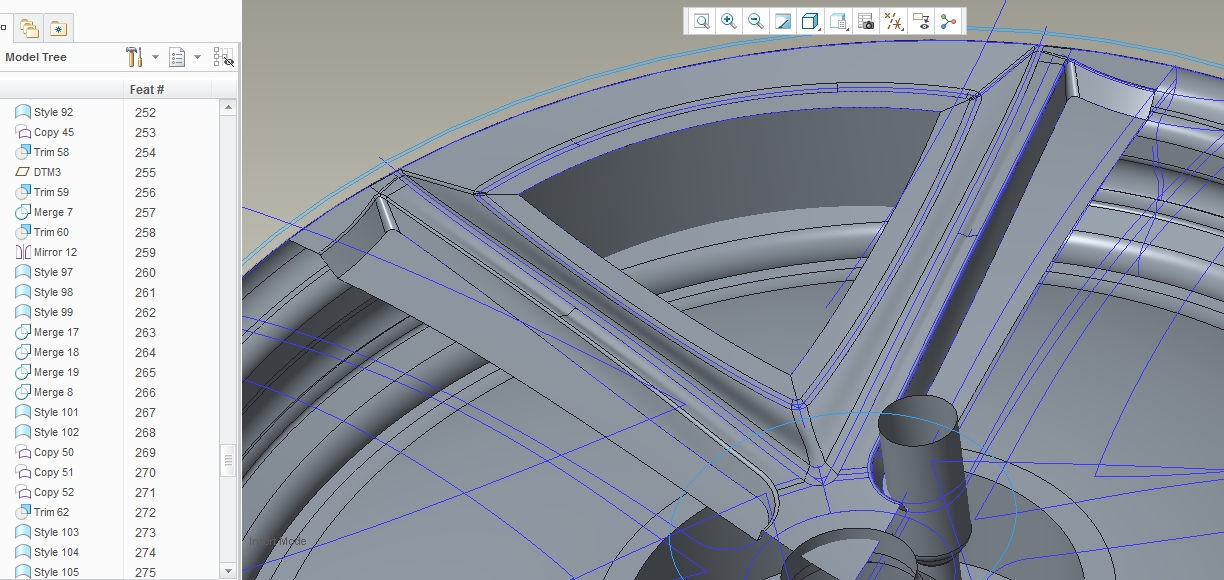Select the Copy 52 feature

(x=44, y=492)
